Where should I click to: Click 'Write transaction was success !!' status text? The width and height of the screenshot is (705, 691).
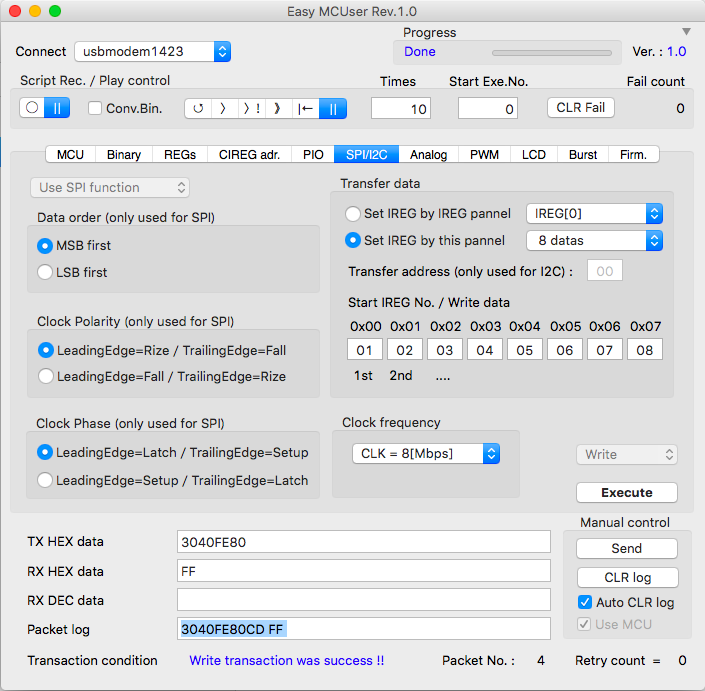point(286,660)
